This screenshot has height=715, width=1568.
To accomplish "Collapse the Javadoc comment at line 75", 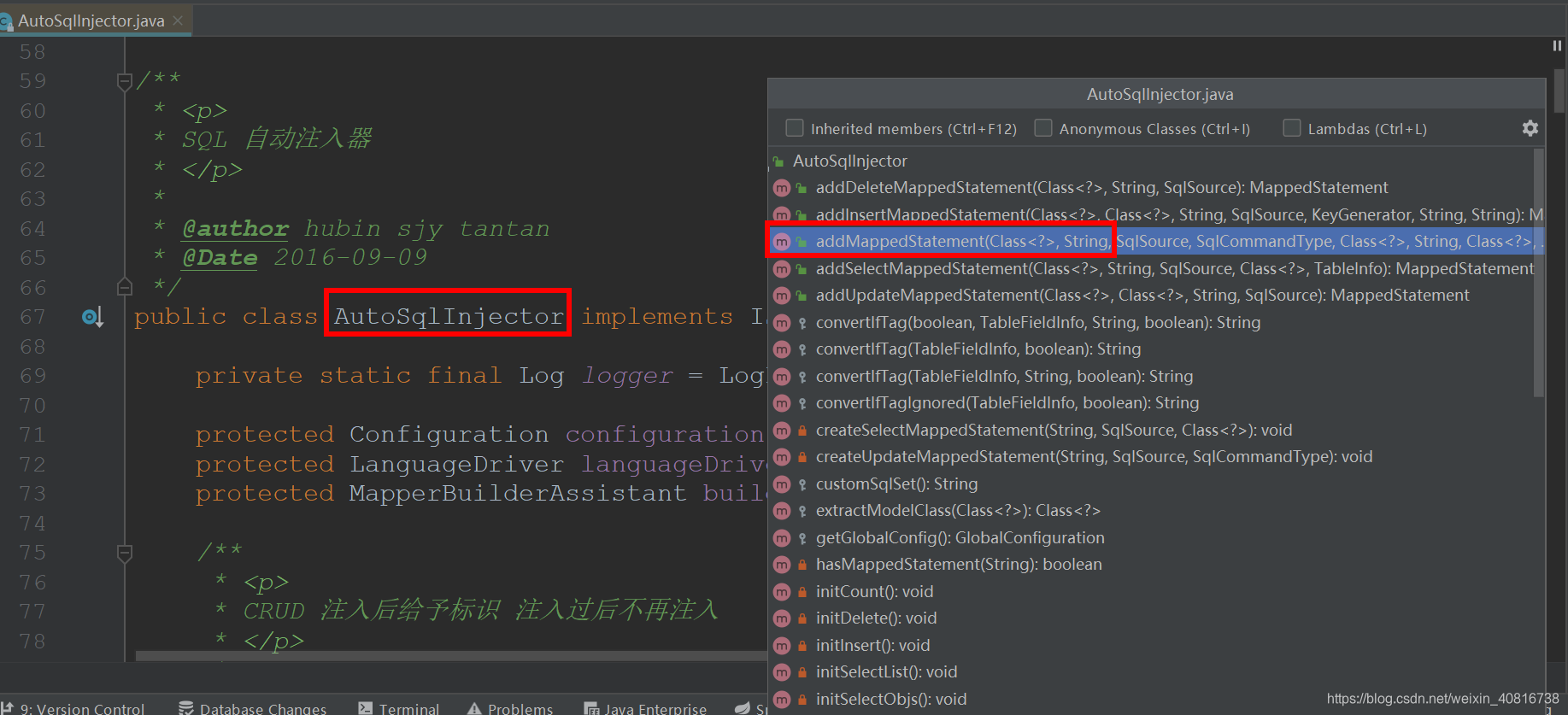I will (124, 554).
